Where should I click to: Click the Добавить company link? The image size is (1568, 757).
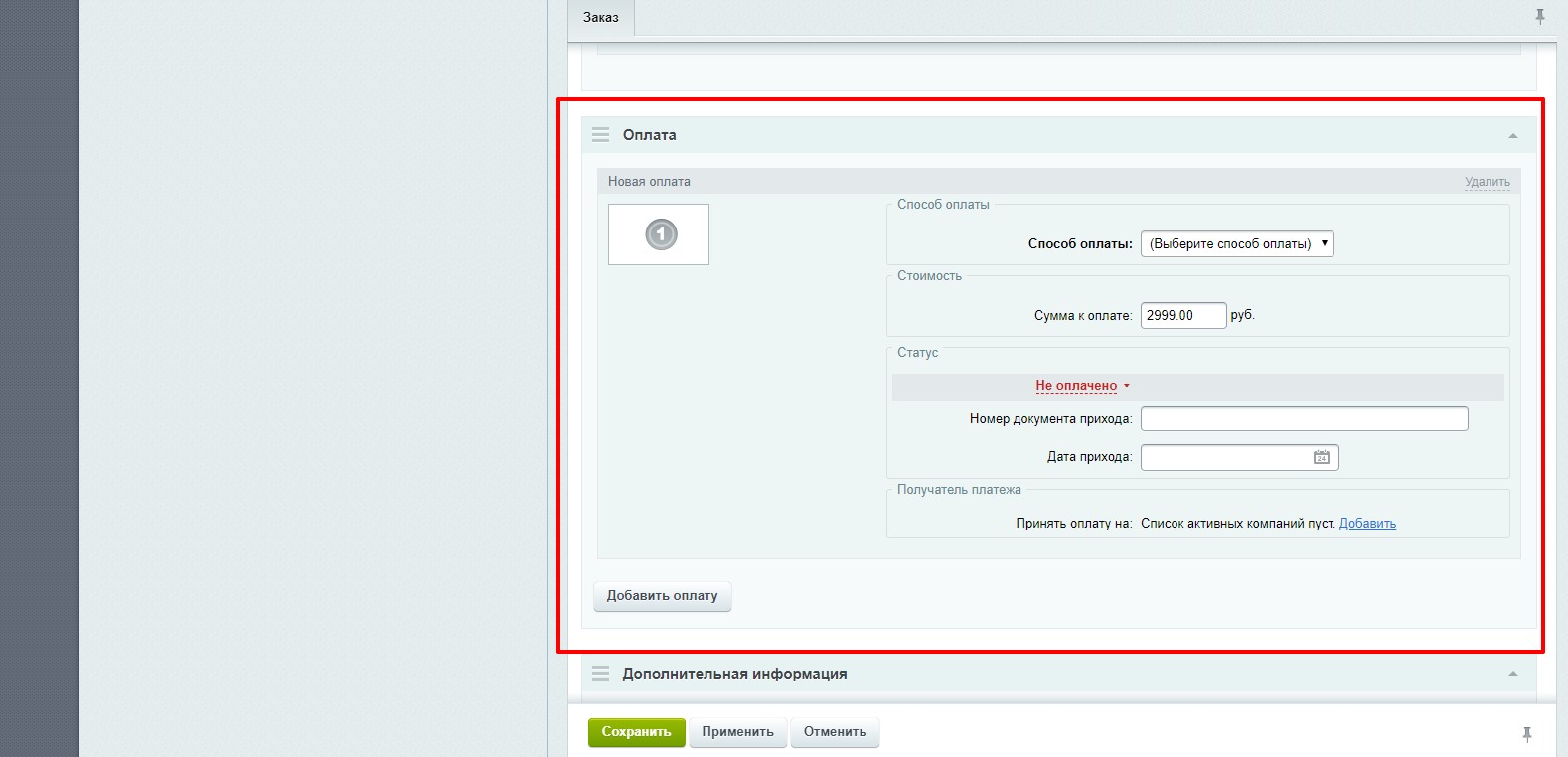tap(1367, 524)
